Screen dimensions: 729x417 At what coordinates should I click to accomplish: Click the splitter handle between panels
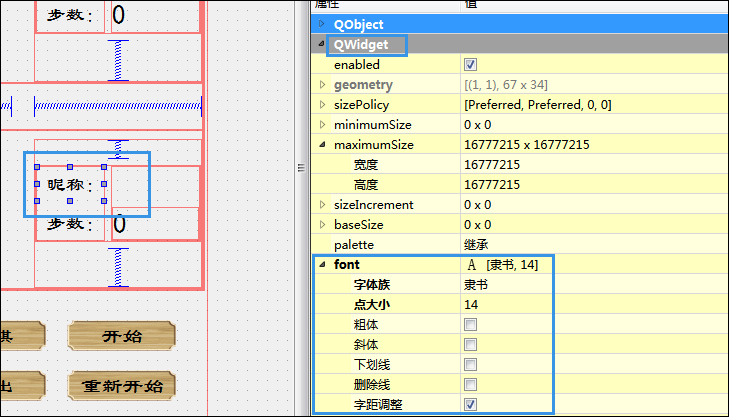pyautogui.click(x=301, y=168)
